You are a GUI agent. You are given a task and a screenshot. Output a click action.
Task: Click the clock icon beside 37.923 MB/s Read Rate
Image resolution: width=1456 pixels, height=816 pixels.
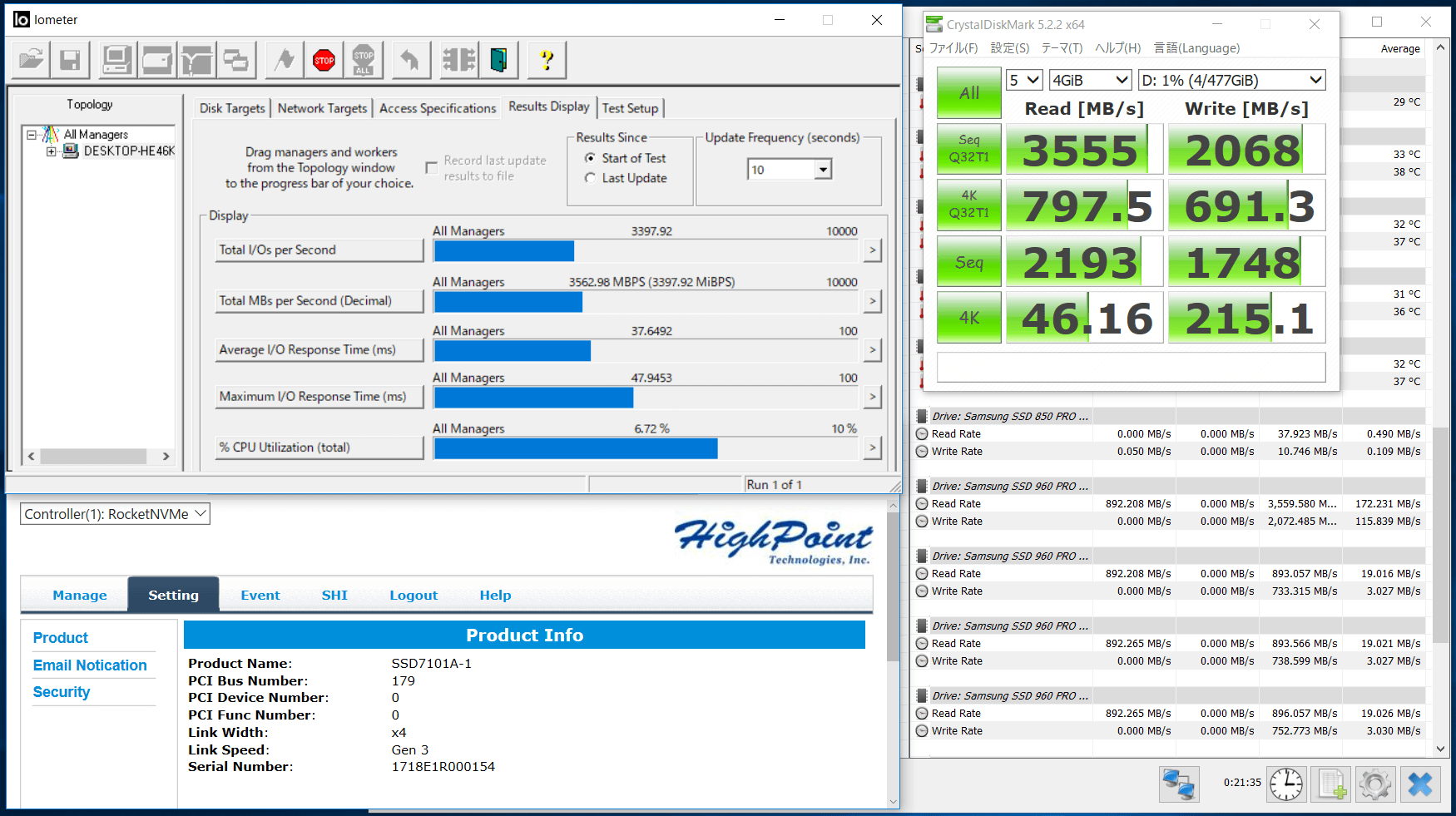922,433
